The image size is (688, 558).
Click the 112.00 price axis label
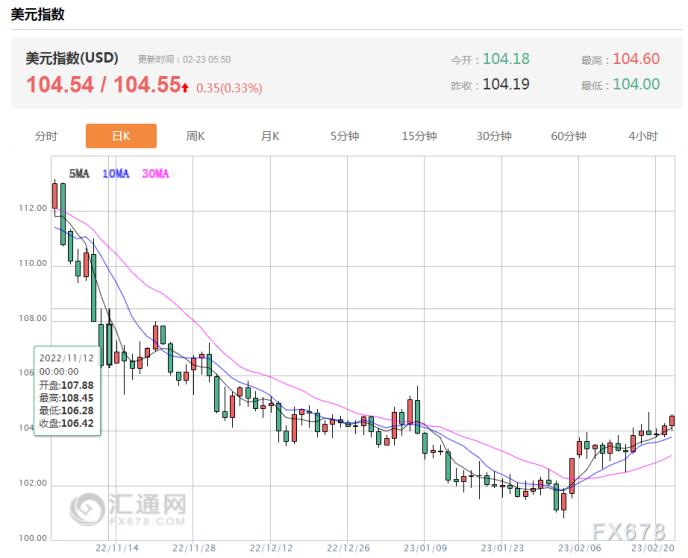click(32, 208)
